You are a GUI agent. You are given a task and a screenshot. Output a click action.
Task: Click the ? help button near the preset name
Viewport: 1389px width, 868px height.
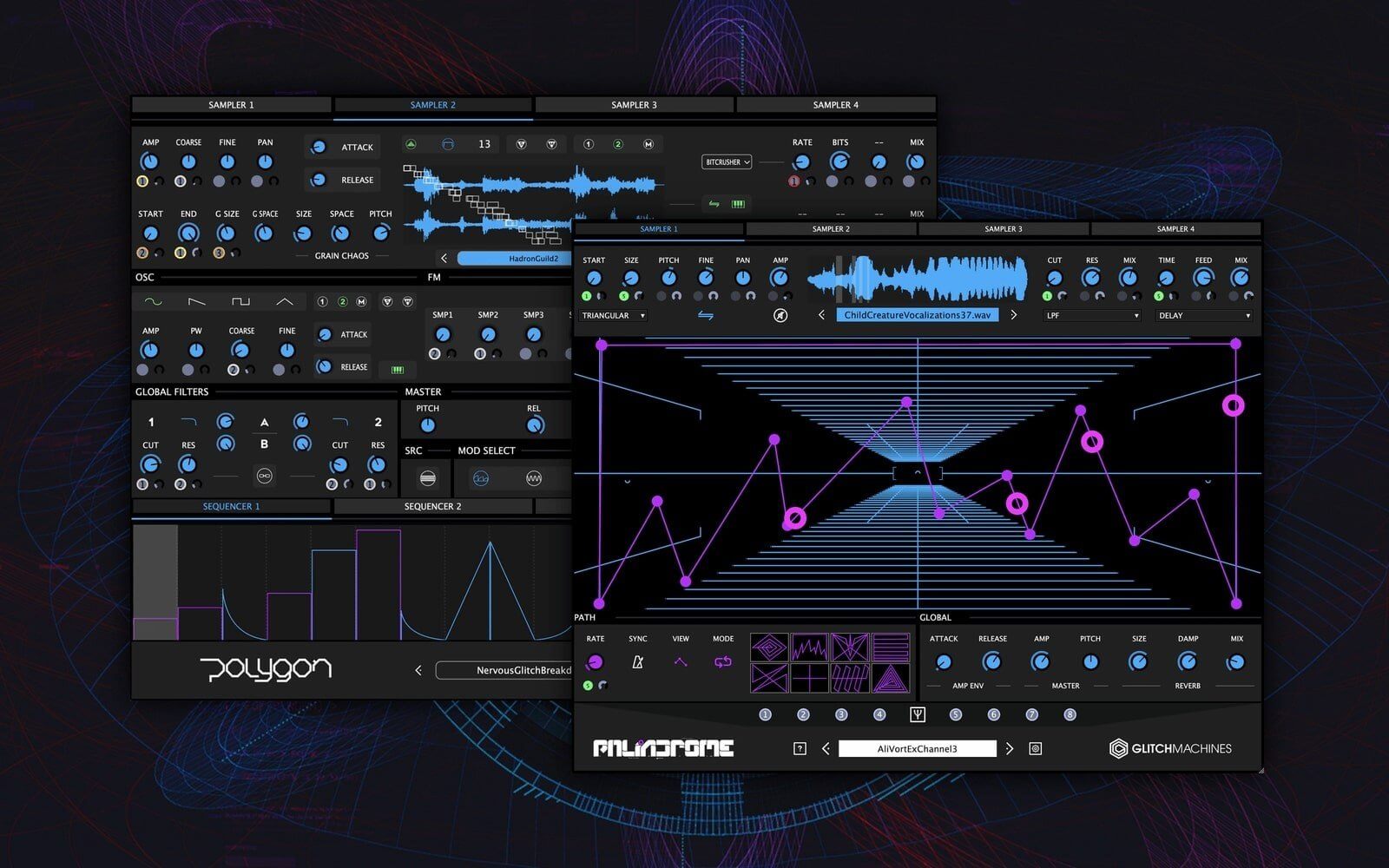[x=800, y=747]
